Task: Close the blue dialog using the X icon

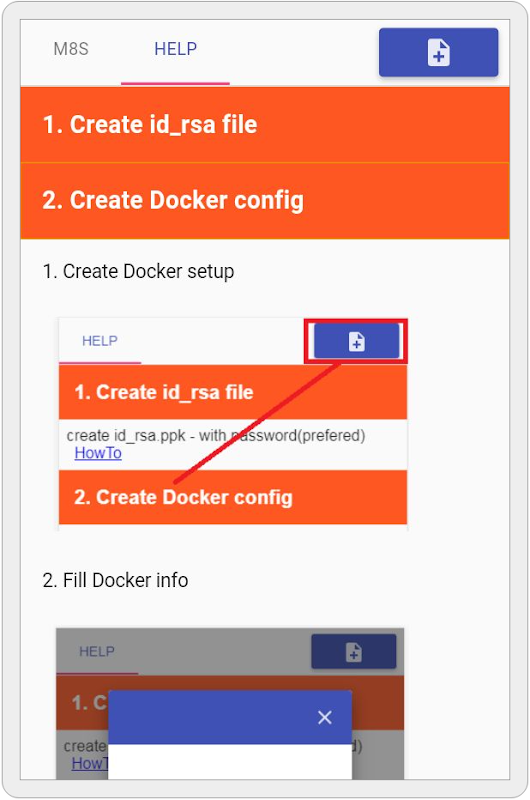Action: tap(324, 717)
